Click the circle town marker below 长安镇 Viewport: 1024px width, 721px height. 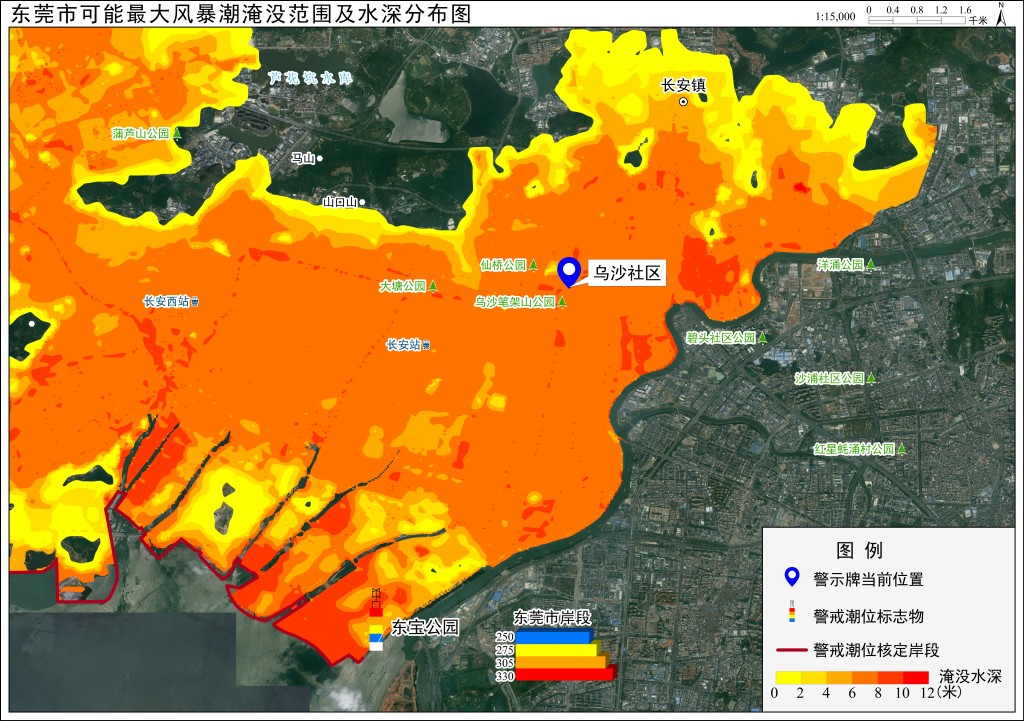[684, 102]
